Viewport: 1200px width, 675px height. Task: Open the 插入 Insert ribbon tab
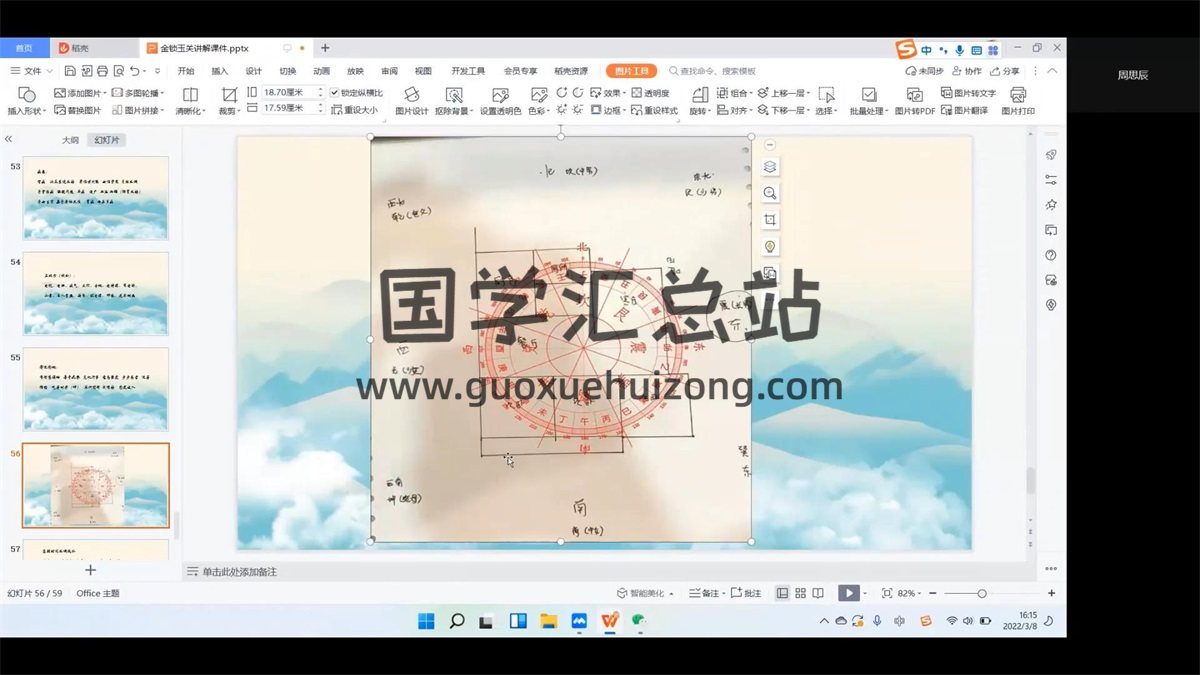tap(220, 71)
